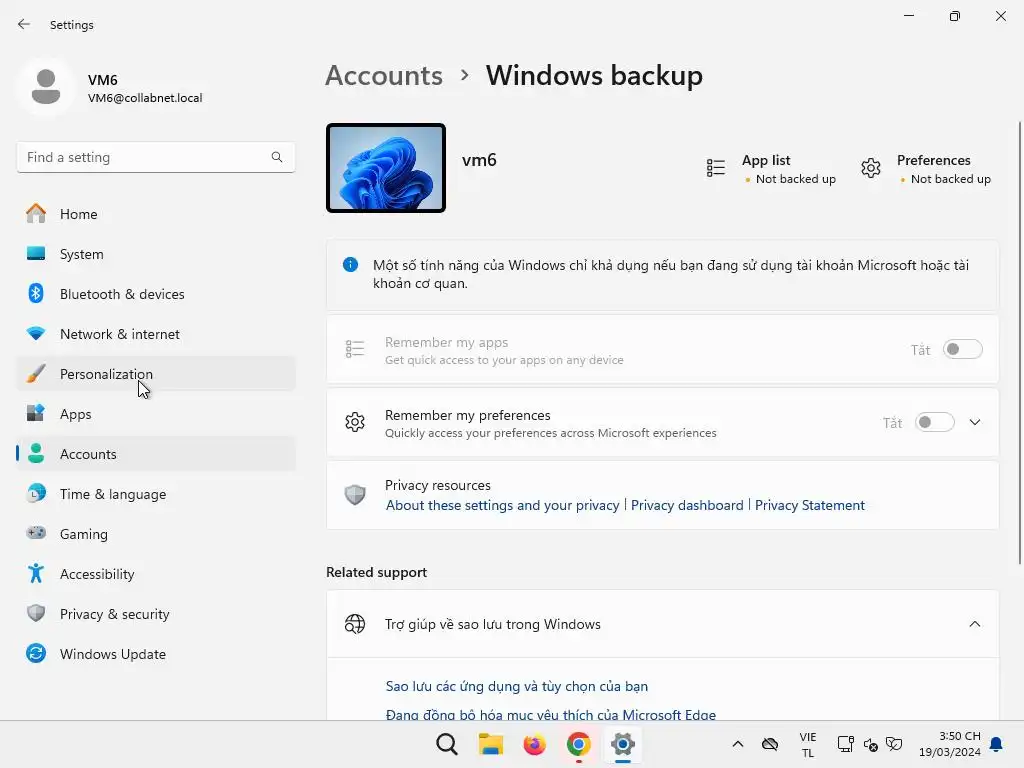The width and height of the screenshot is (1024, 768).
Task: Open Sao lưu các ứng dụng link
Action: point(517,686)
